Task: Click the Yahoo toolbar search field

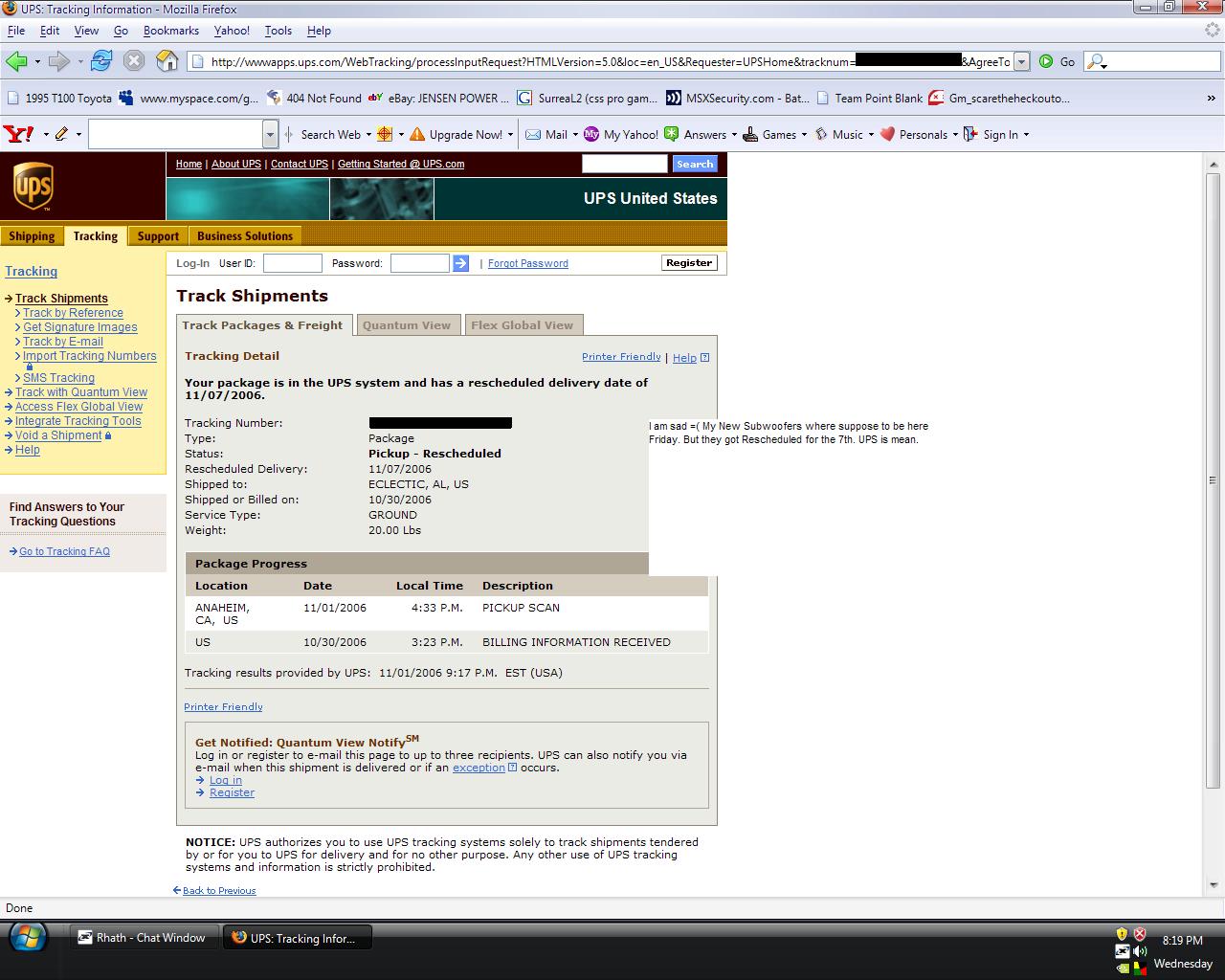Action: pyautogui.click(x=175, y=134)
